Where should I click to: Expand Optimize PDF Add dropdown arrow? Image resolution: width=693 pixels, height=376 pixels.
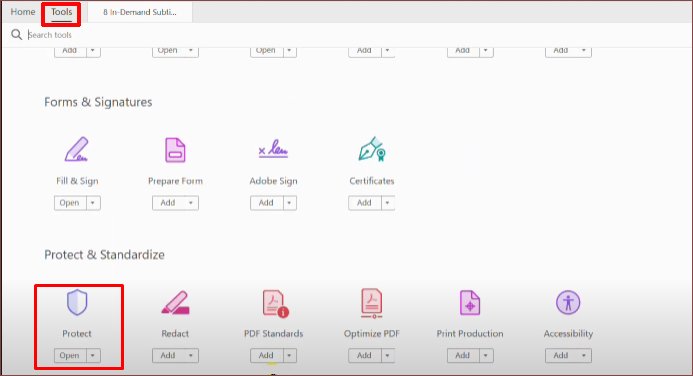pos(387,356)
